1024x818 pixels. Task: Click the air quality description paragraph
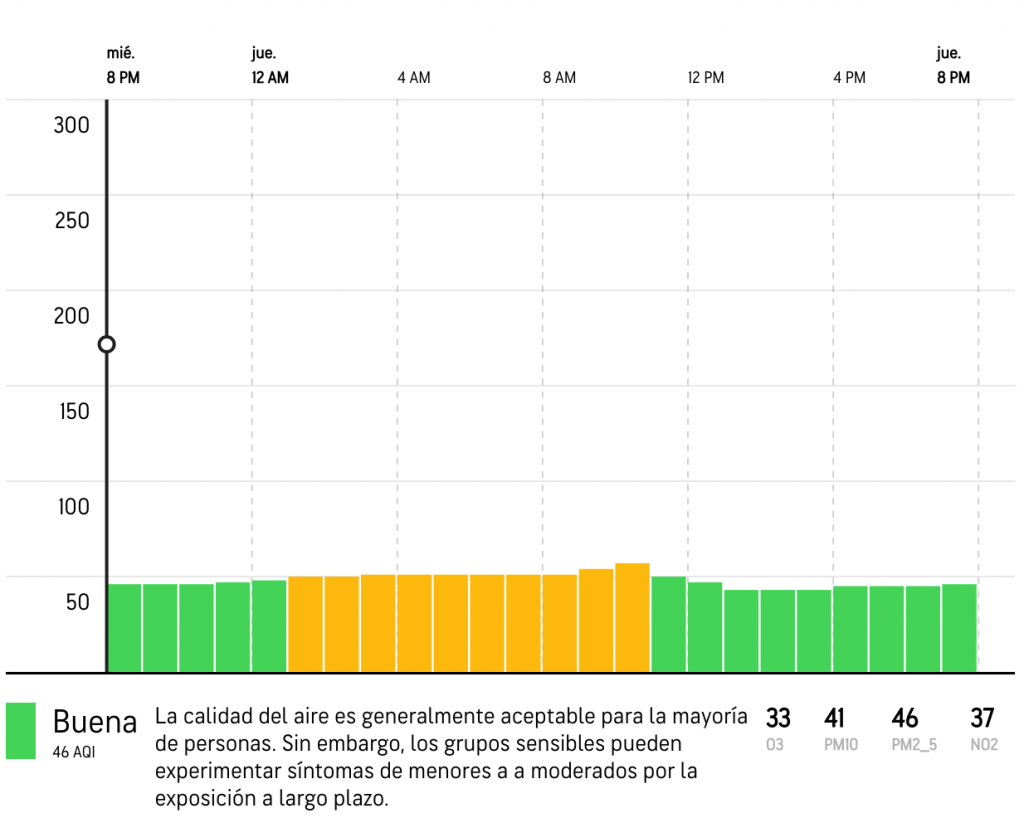click(450, 757)
